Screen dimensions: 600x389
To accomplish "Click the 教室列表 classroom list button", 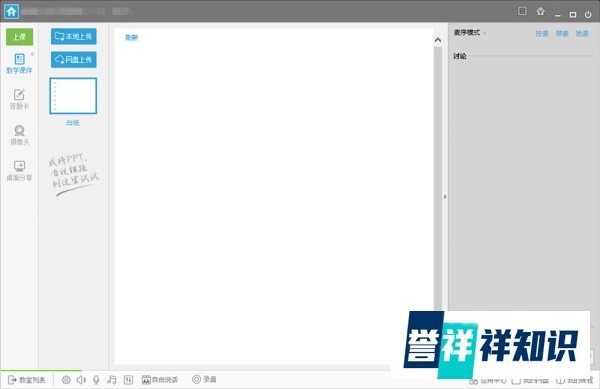I will [x=27, y=380].
